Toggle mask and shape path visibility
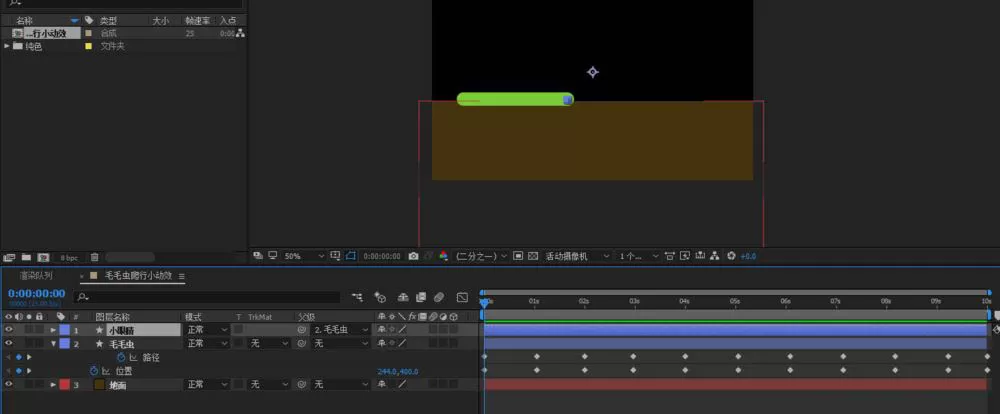This screenshot has height=414, width=1000. coord(351,256)
